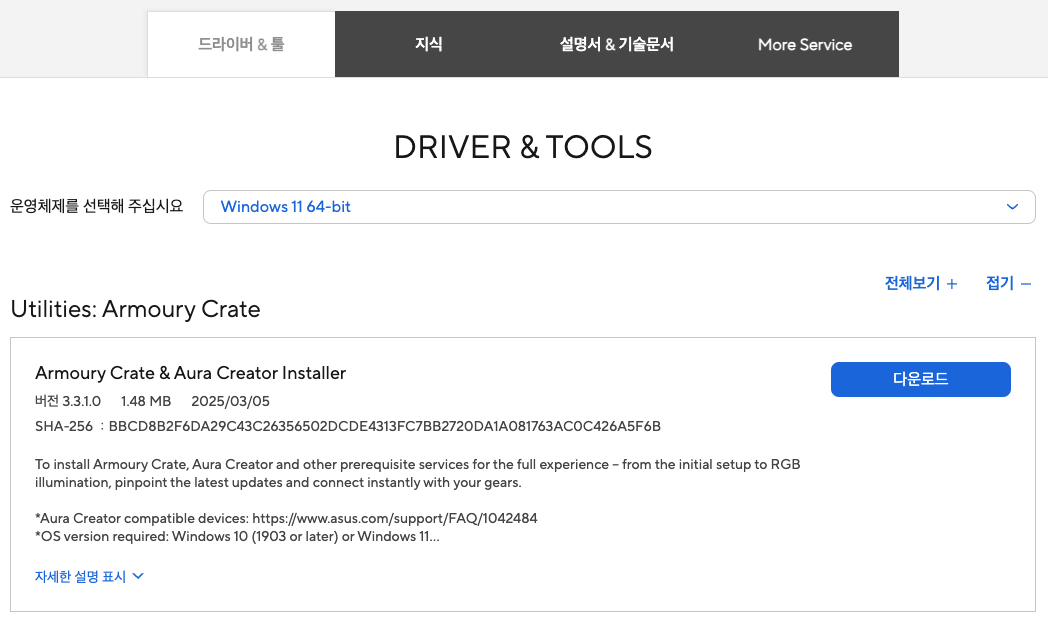Expand details with 자세한 설명 표시
Image resolution: width=1048 pixels, height=628 pixels.
click(89, 577)
